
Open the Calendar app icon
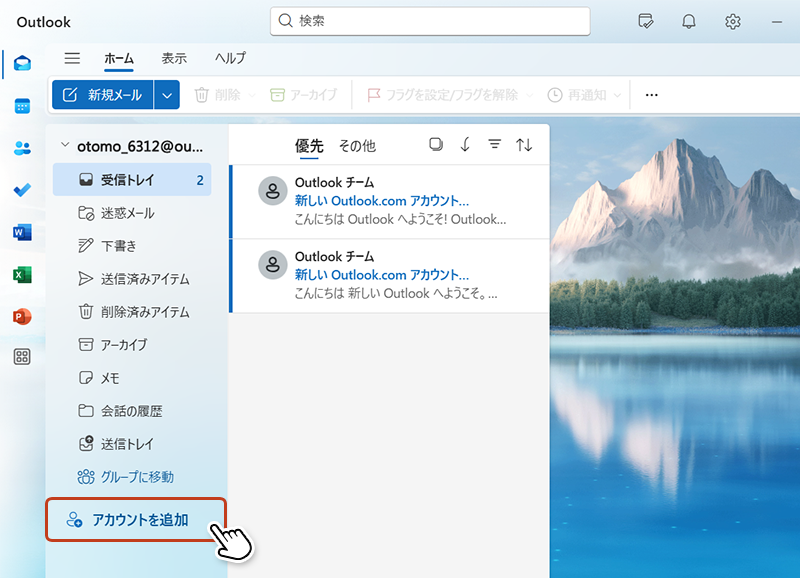(x=22, y=106)
